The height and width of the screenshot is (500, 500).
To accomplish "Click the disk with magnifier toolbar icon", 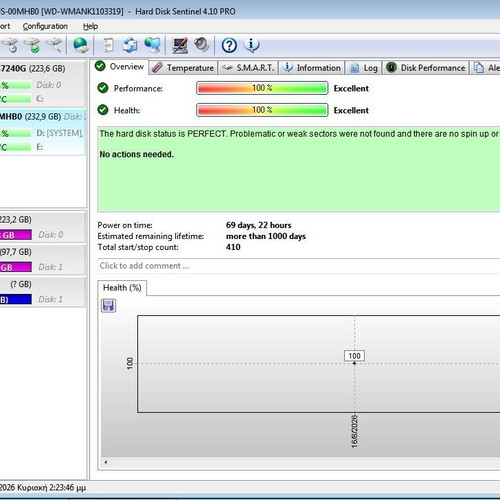I will click(x=54, y=45).
